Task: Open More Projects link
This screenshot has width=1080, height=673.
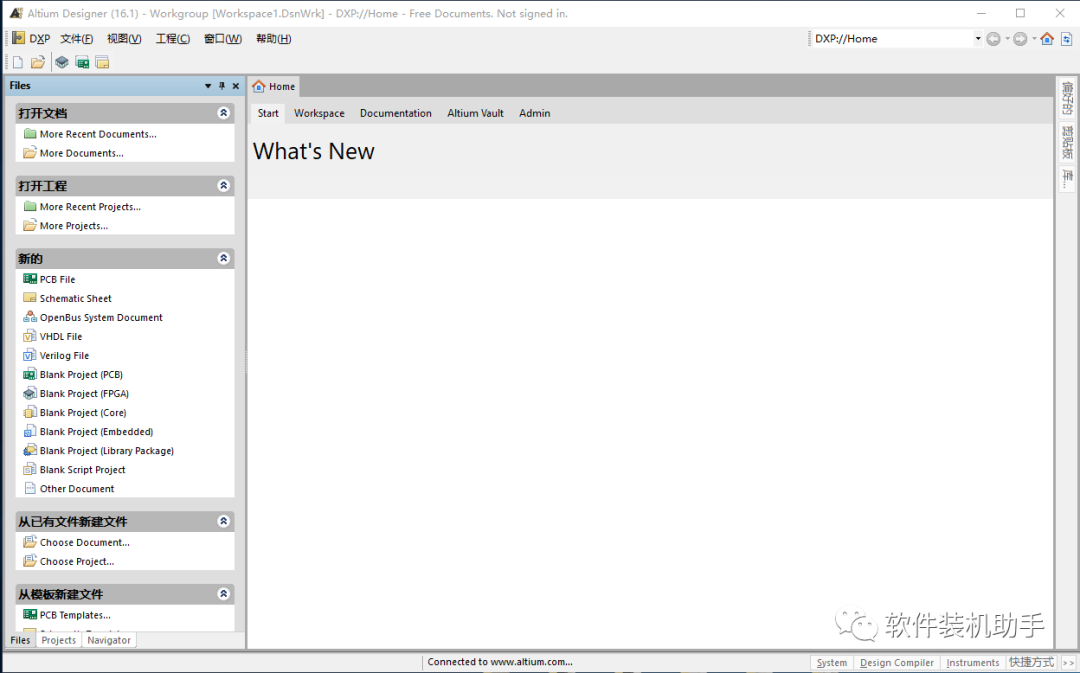Action: (74, 226)
